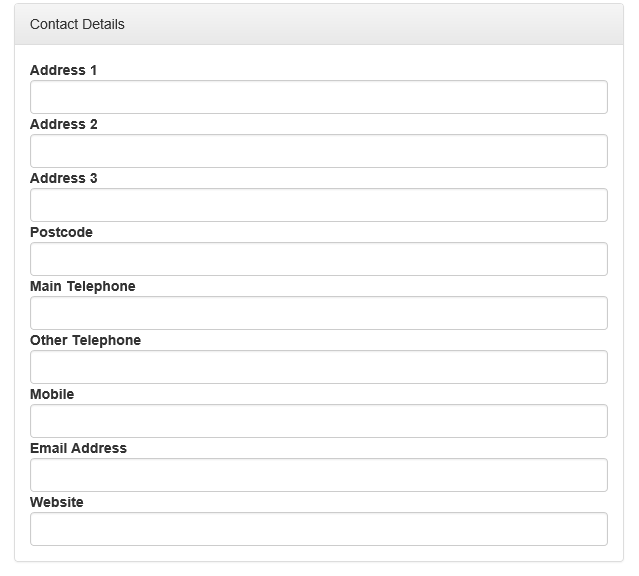Screen dimensions: 639x576
Task: Click the "Address 1" field label
Action: coord(64,70)
